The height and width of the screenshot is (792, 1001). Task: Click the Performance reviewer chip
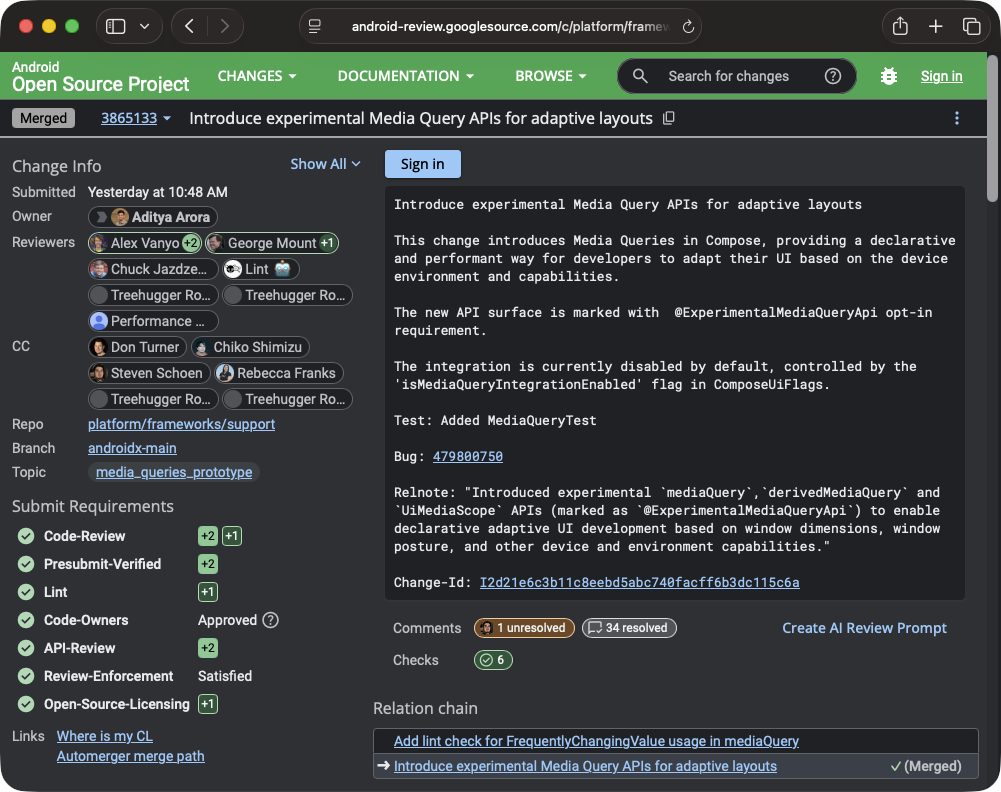coord(153,321)
